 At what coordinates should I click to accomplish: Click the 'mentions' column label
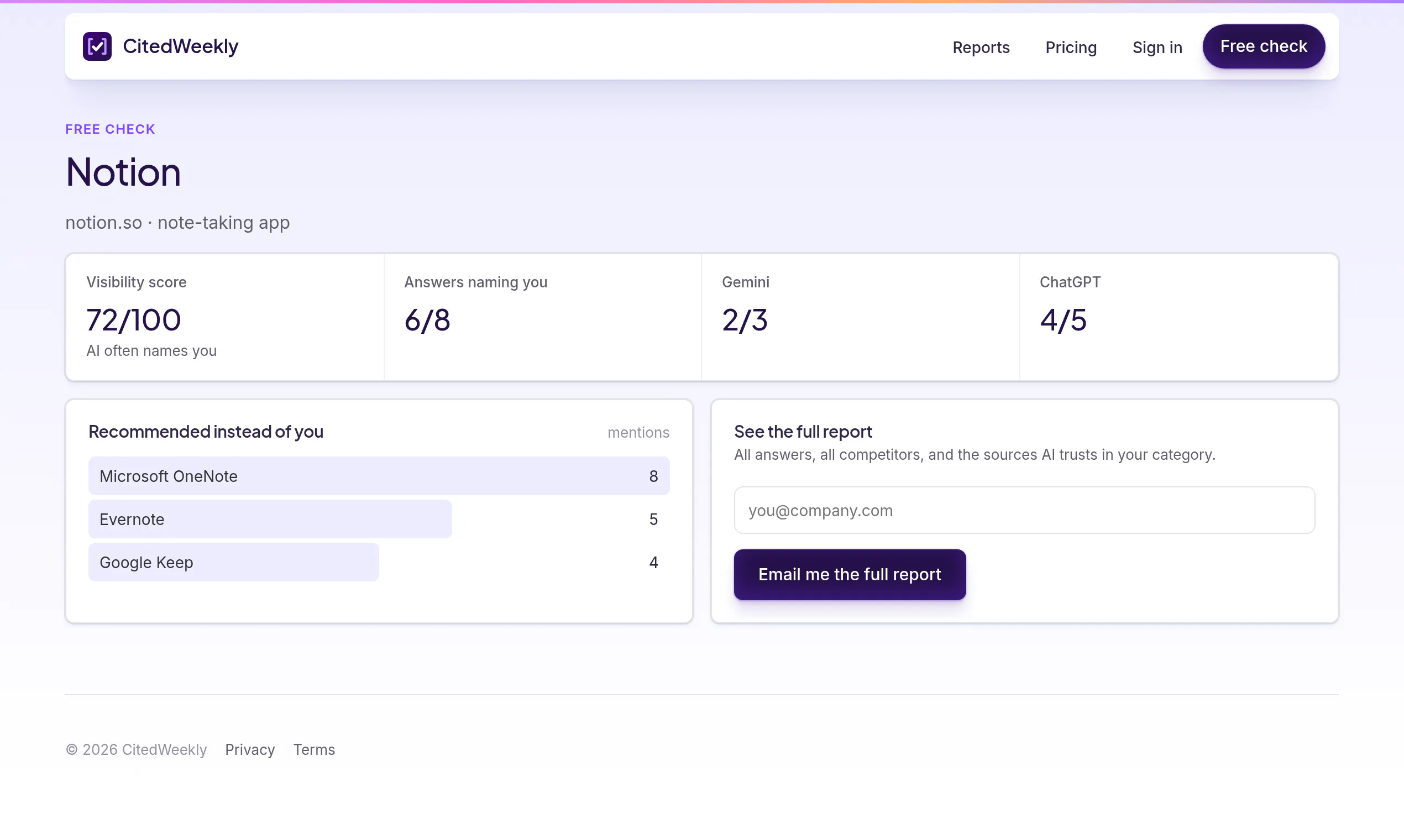tap(638, 433)
